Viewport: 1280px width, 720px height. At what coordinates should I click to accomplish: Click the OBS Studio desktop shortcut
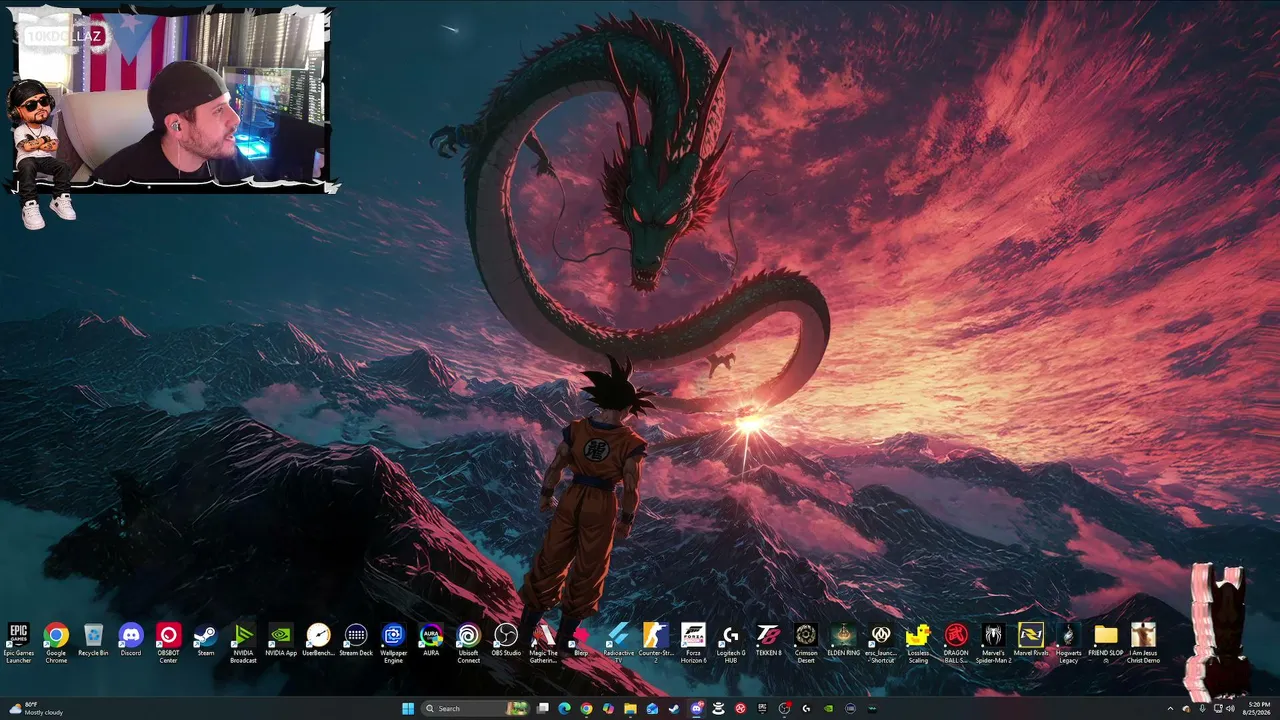coord(506,640)
